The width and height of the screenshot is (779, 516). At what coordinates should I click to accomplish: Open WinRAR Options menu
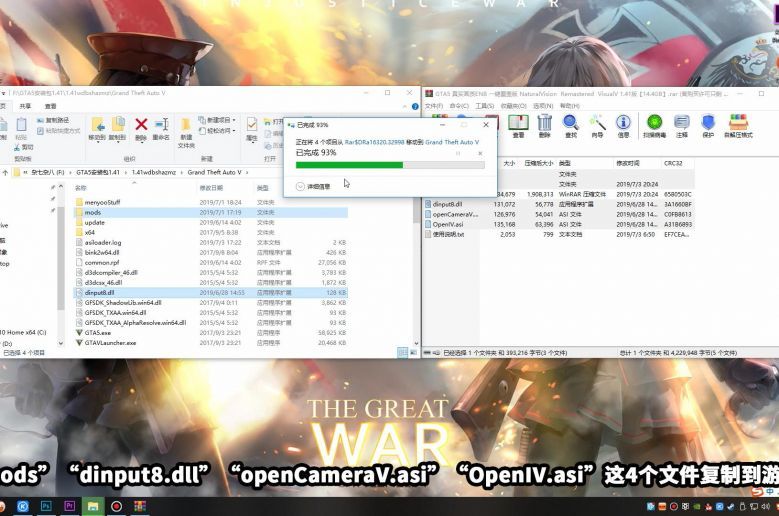pos(543,106)
